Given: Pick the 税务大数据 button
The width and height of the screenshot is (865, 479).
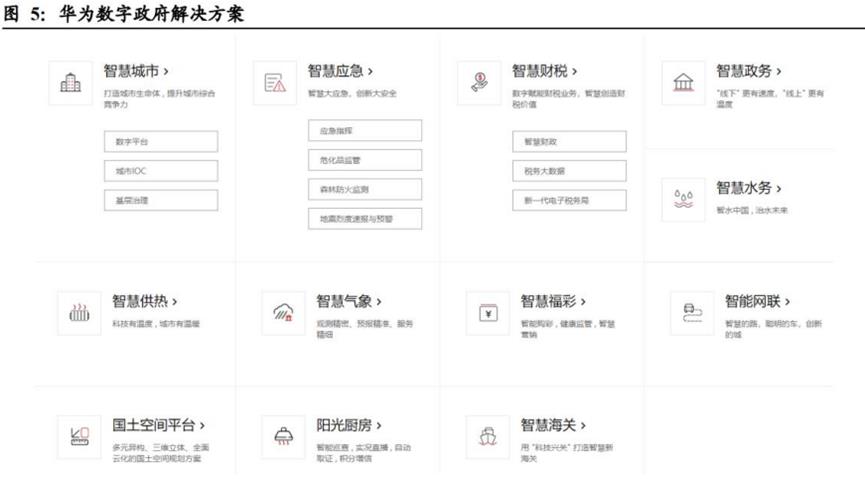Looking at the screenshot, I should [x=569, y=171].
